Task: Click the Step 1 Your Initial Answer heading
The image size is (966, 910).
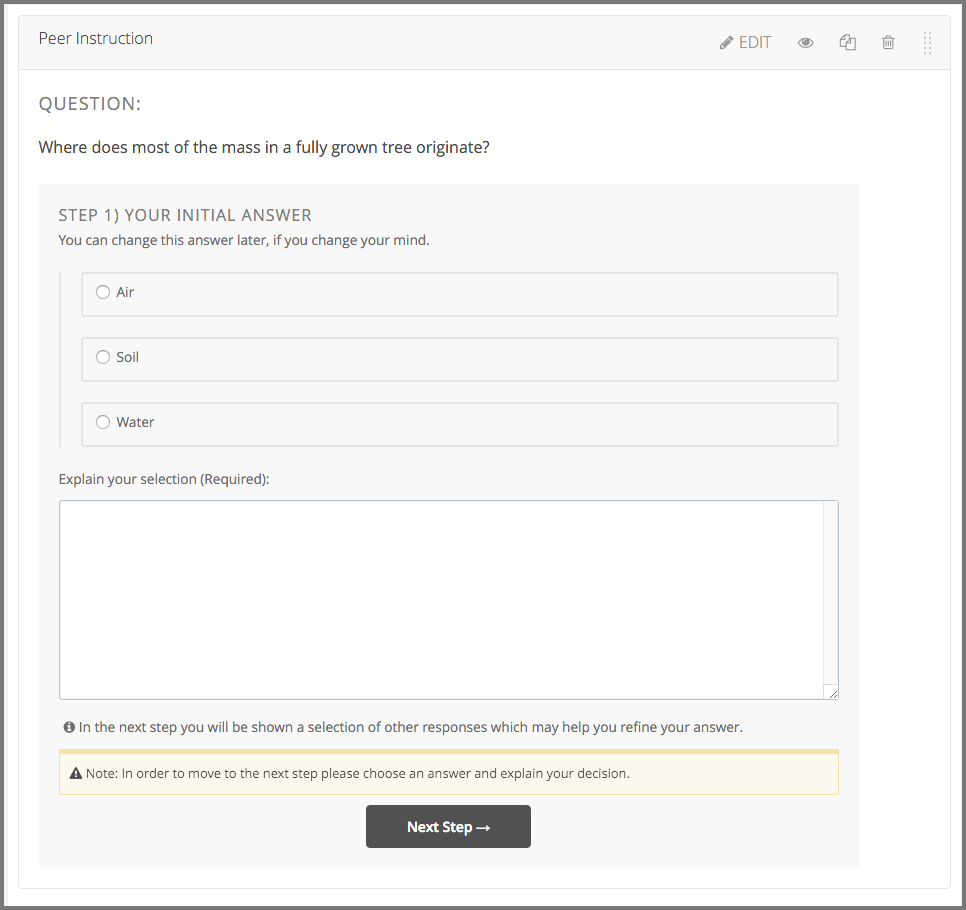Action: 185,215
